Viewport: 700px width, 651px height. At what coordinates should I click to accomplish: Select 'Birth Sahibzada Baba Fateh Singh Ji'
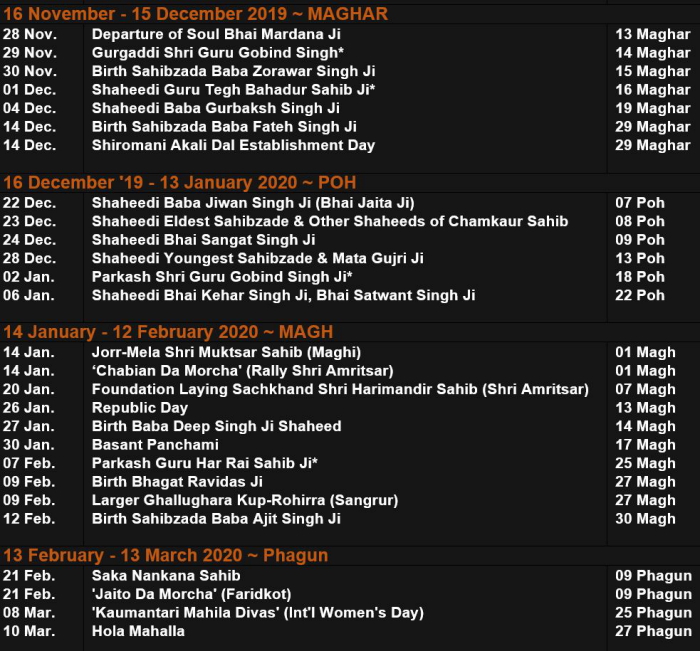point(224,127)
